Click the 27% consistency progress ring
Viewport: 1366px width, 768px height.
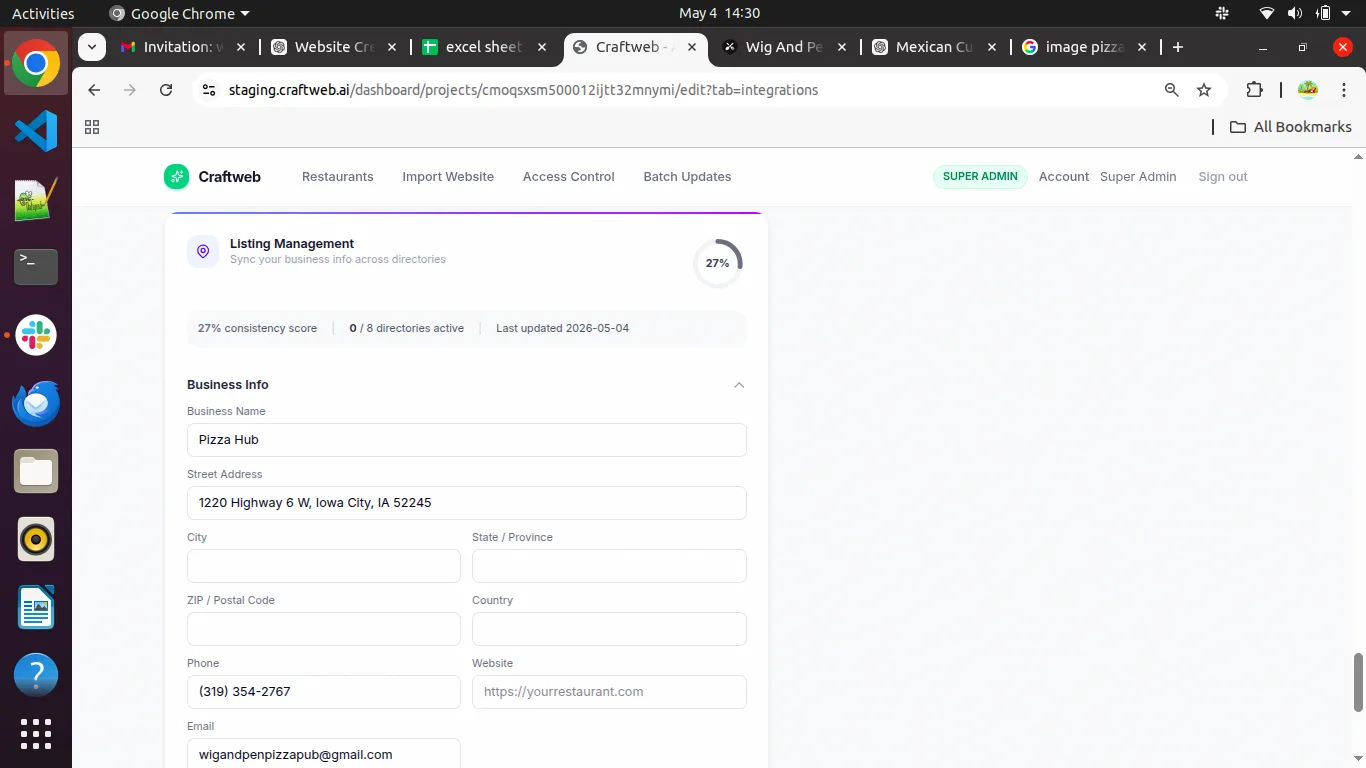coord(717,263)
